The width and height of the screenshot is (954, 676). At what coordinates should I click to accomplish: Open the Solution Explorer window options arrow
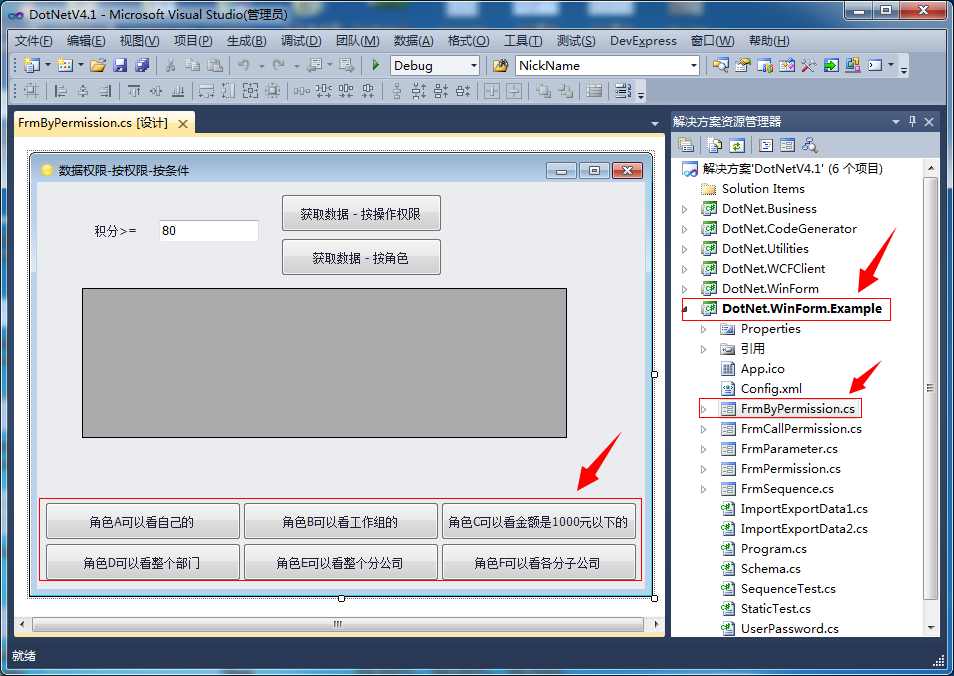[896, 122]
